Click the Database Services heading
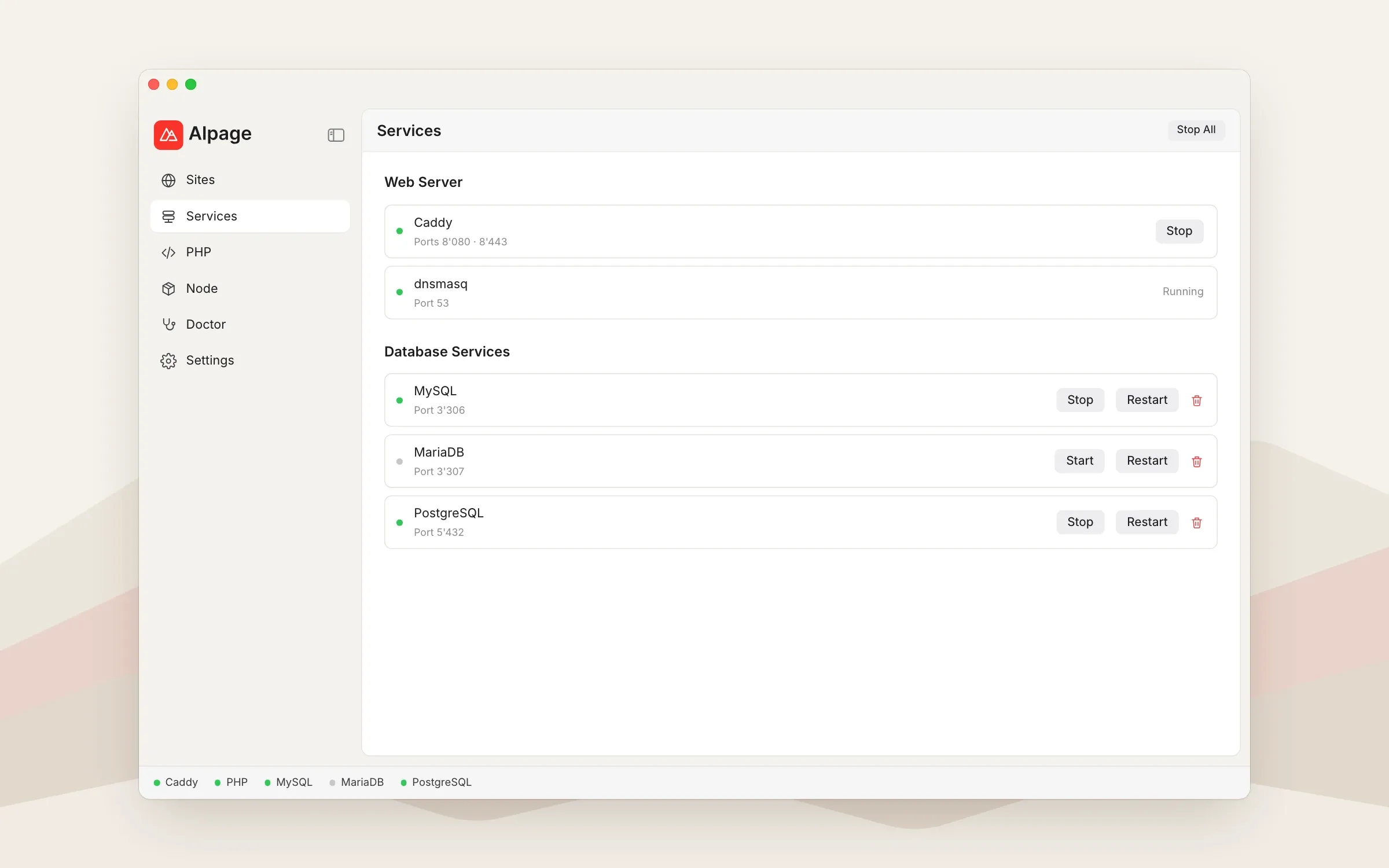1389x868 pixels. (x=447, y=352)
